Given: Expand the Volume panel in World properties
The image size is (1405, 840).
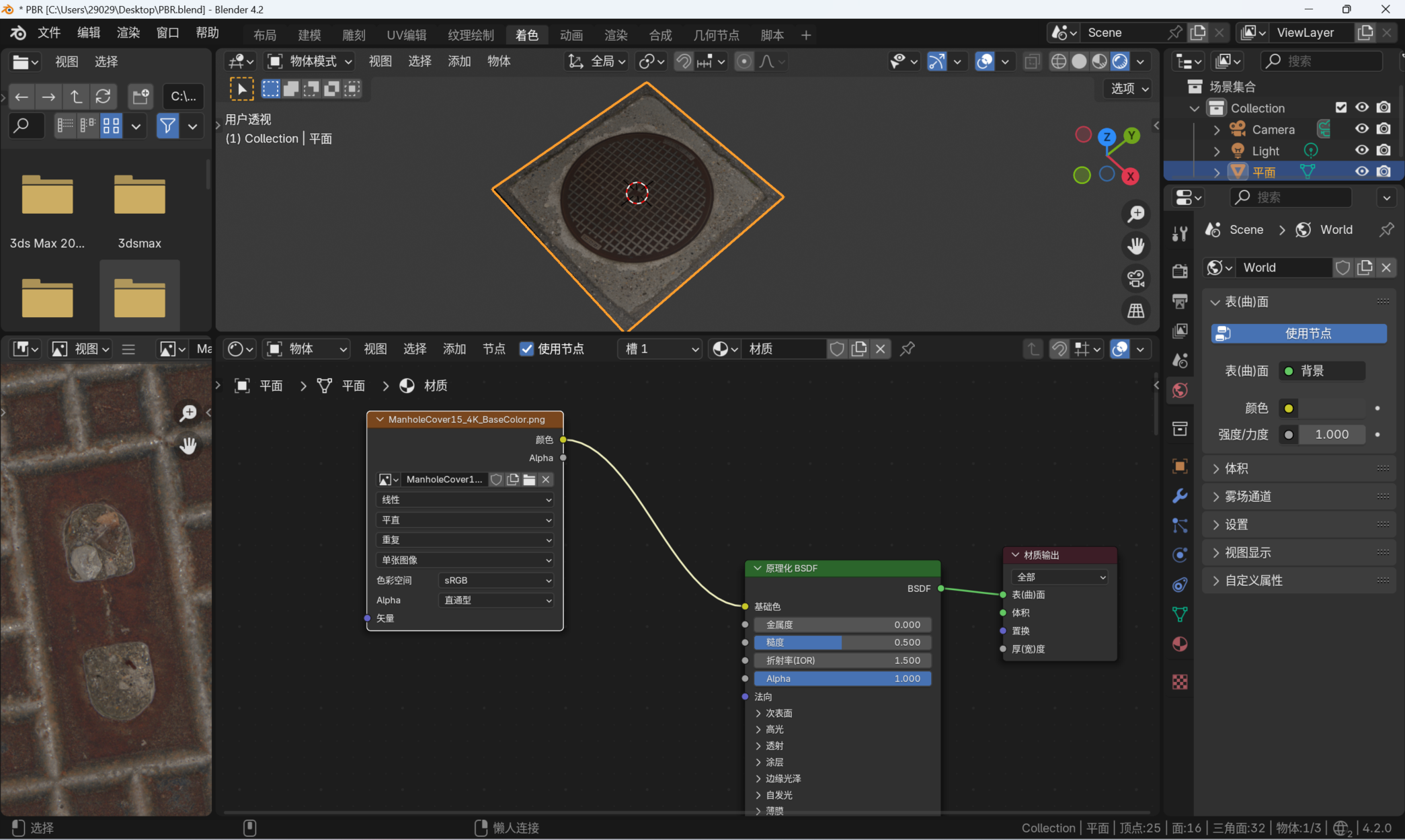Looking at the screenshot, I should point(1237,468).
